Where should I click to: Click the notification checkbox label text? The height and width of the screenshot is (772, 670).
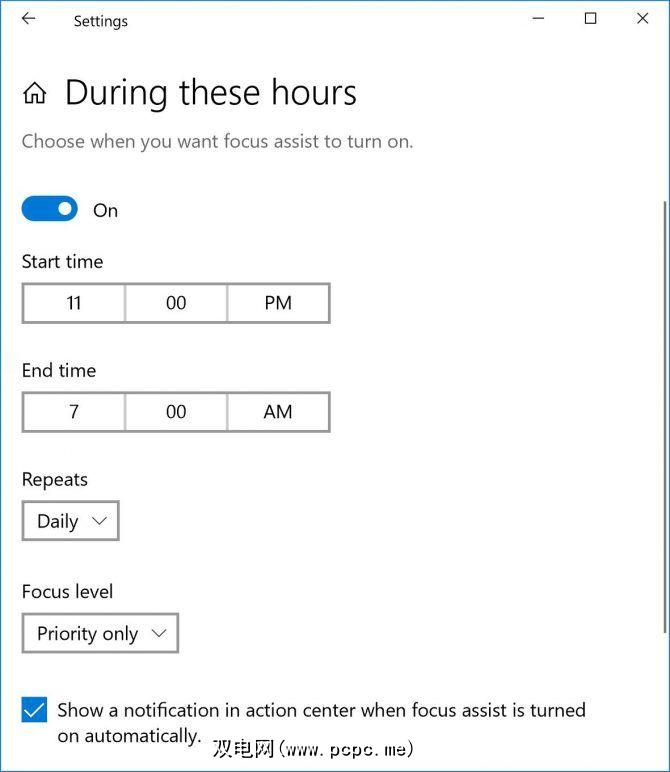click(x=320, y=711)
